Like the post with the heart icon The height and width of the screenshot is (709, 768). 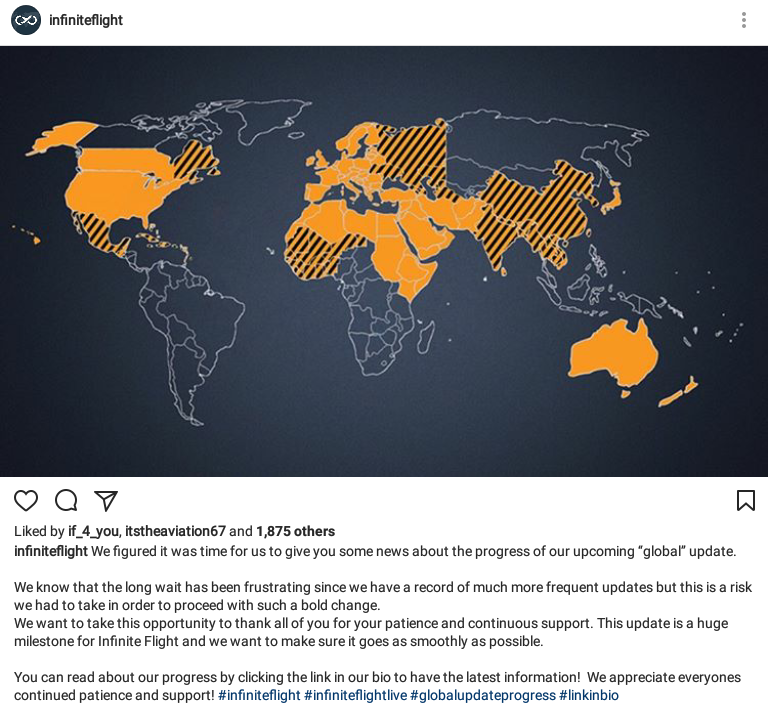[26, 501]
